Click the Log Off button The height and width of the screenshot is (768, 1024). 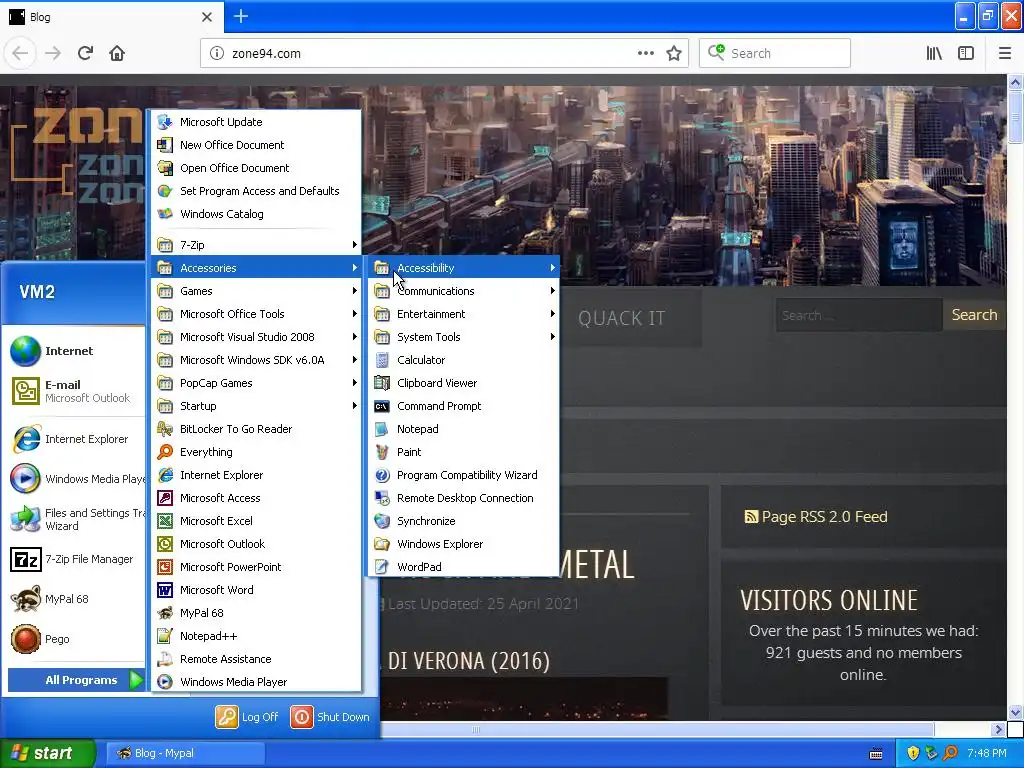248,716
